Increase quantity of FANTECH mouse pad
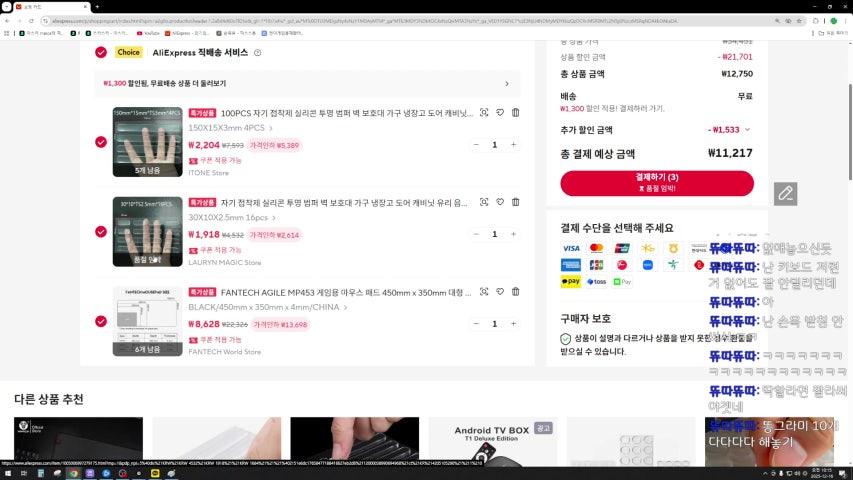Viewport: 853px width, 480px height. (513, 324)
